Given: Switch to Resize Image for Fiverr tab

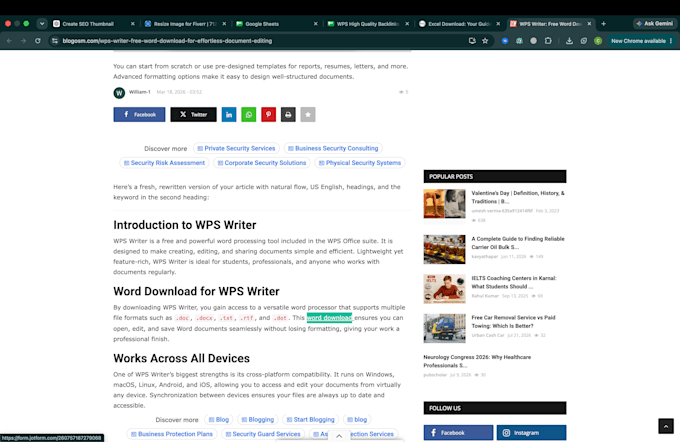Looking at the screenshot, I should 185,24.
